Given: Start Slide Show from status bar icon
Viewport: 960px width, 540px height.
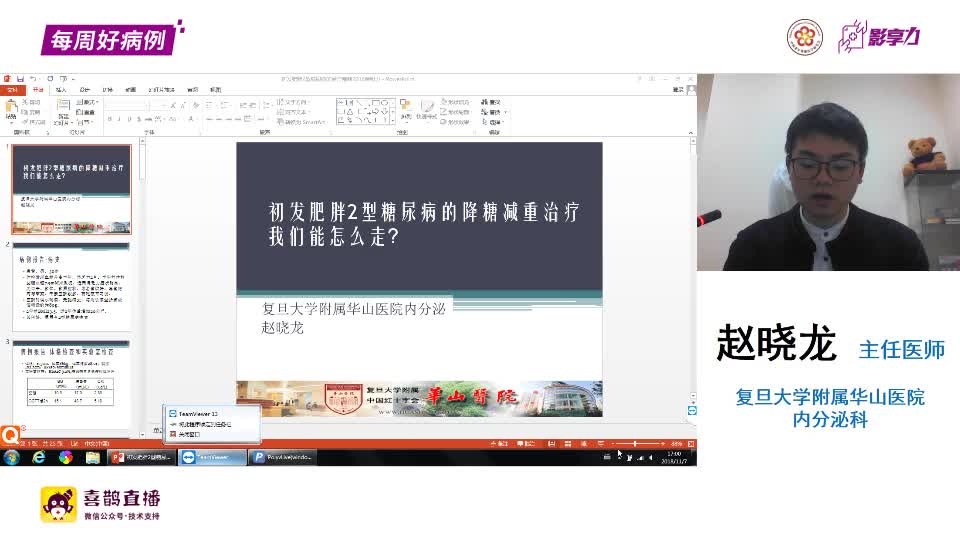Looking at the screenshot, I should coord(601,443).
